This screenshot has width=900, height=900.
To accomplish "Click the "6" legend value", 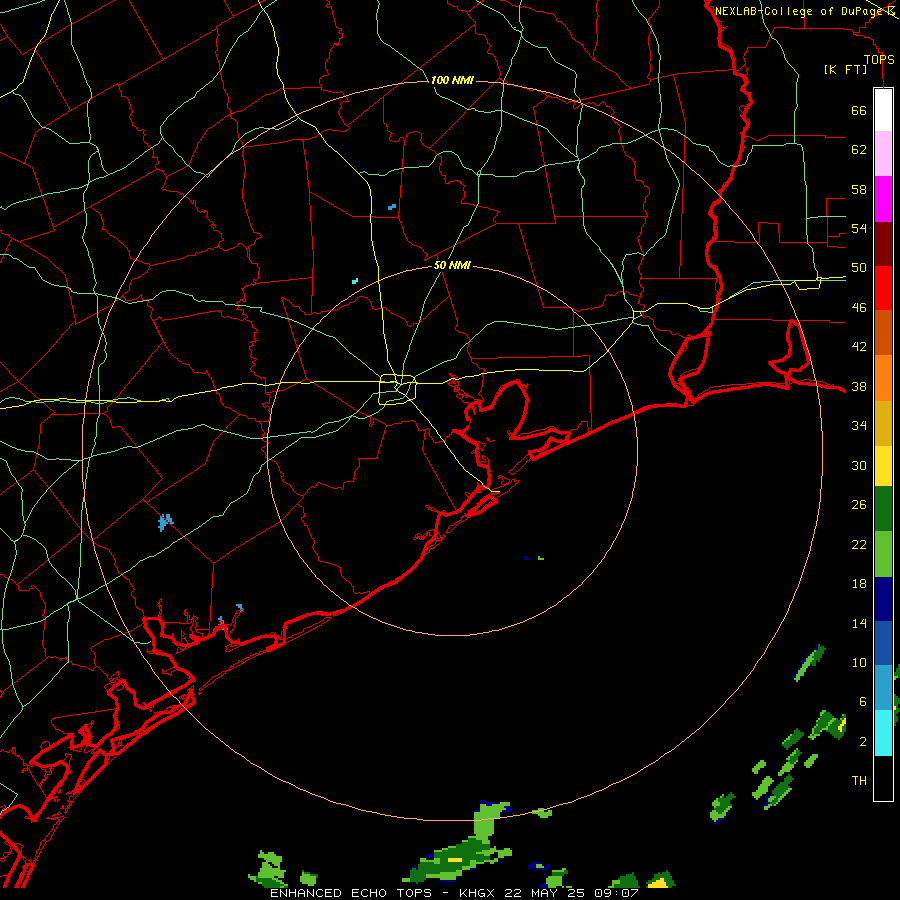I will pyautogui.click(x=862, y=702).
